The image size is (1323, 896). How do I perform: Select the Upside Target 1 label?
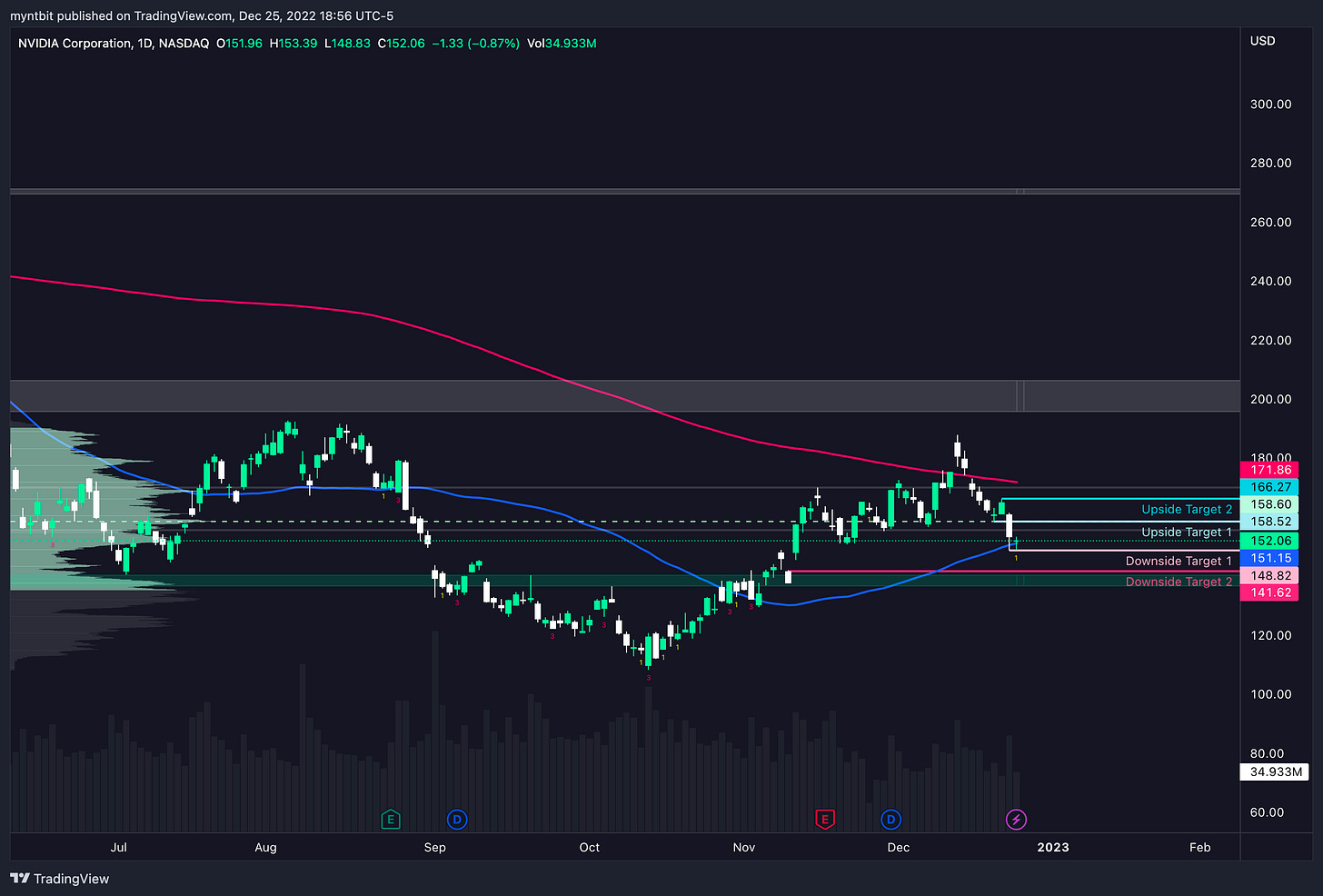pos(1187,533)
